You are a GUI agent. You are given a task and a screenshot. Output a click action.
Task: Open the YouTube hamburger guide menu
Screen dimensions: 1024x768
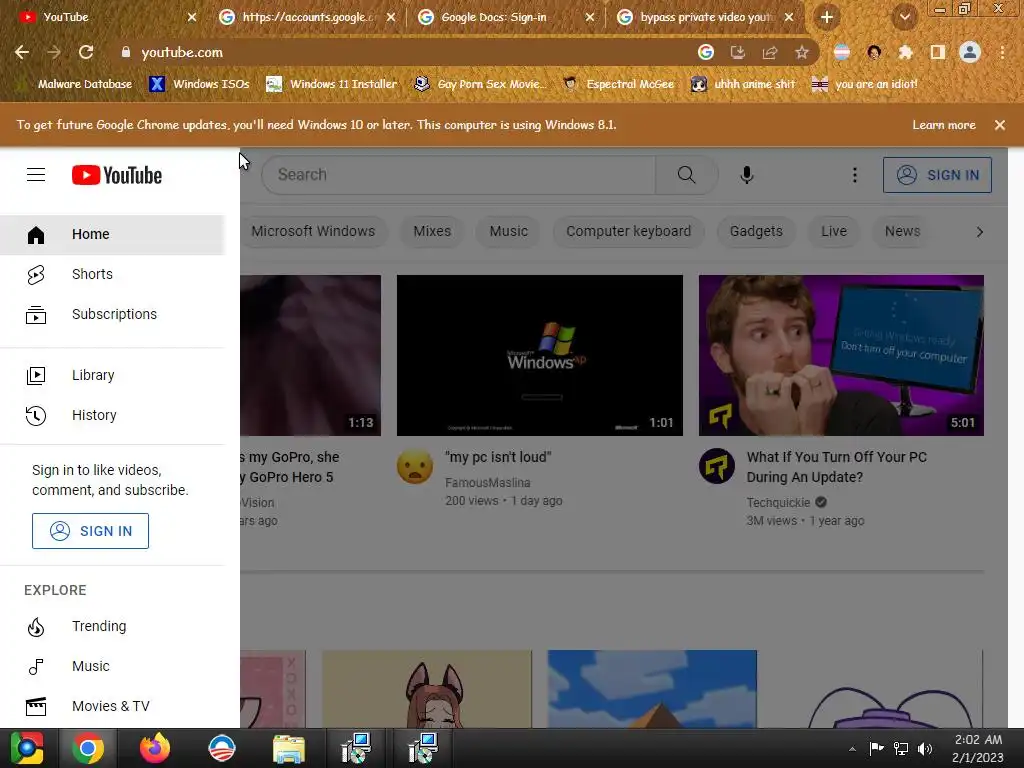point(36,175)
